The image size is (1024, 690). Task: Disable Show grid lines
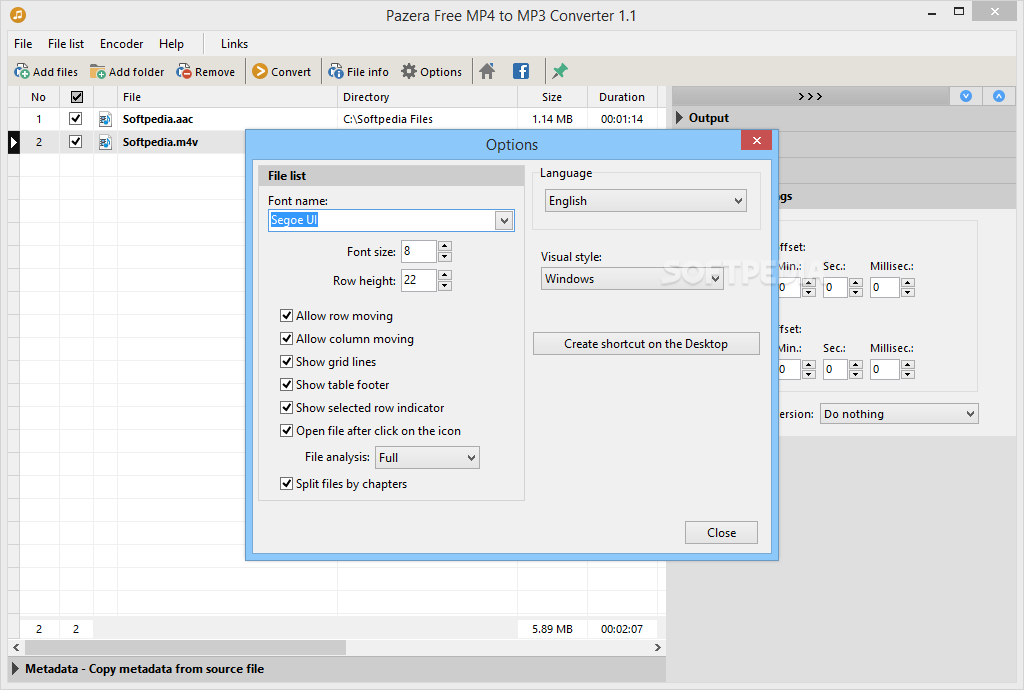pos(286,362)
